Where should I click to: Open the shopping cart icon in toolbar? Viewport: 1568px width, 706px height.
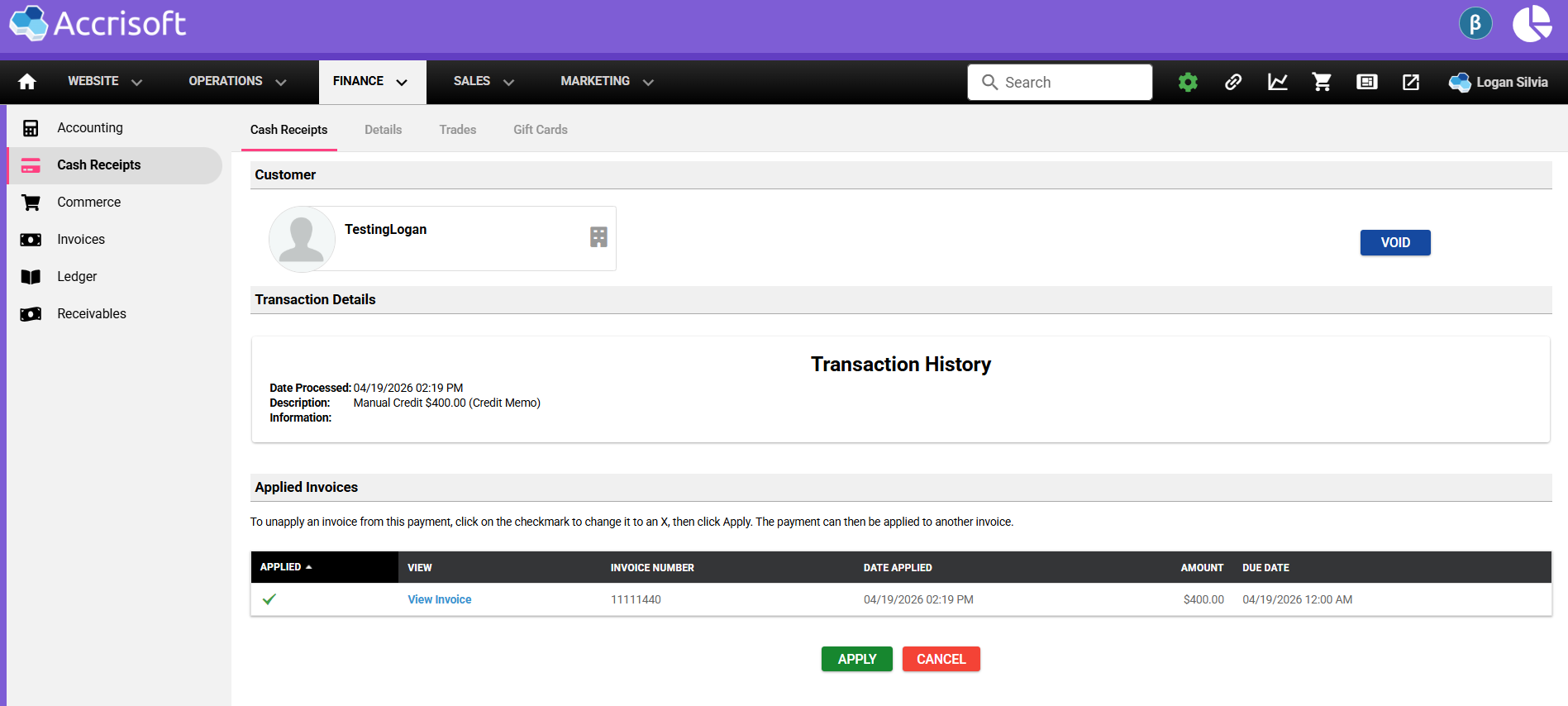pyautogui.click(x=1322, y=82)
